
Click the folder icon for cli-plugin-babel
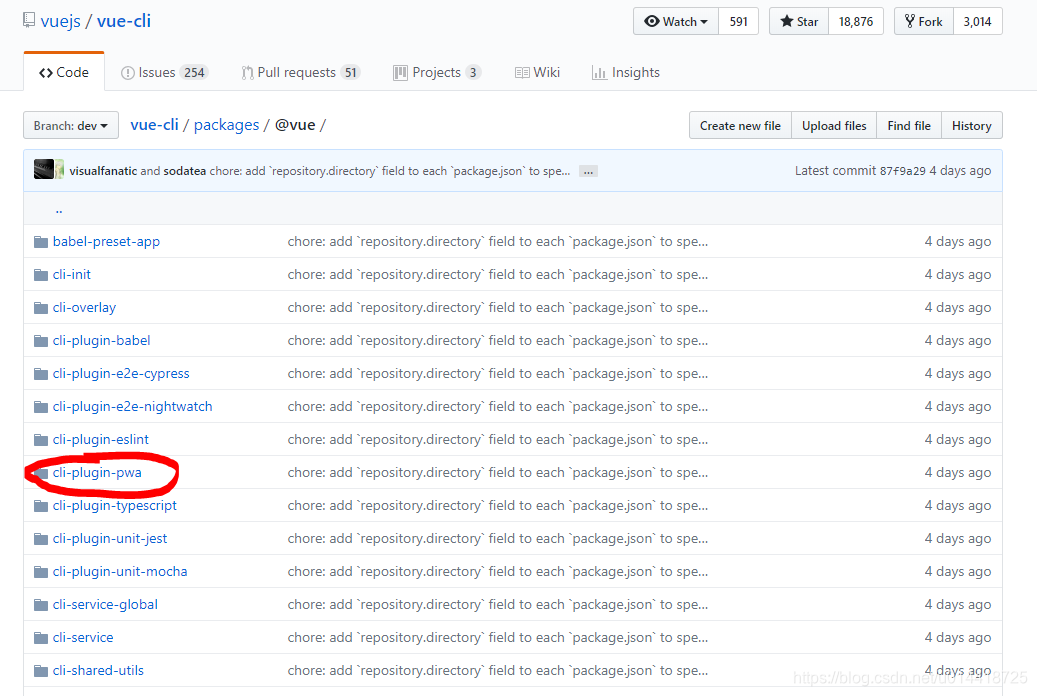(x=41, y=341)
